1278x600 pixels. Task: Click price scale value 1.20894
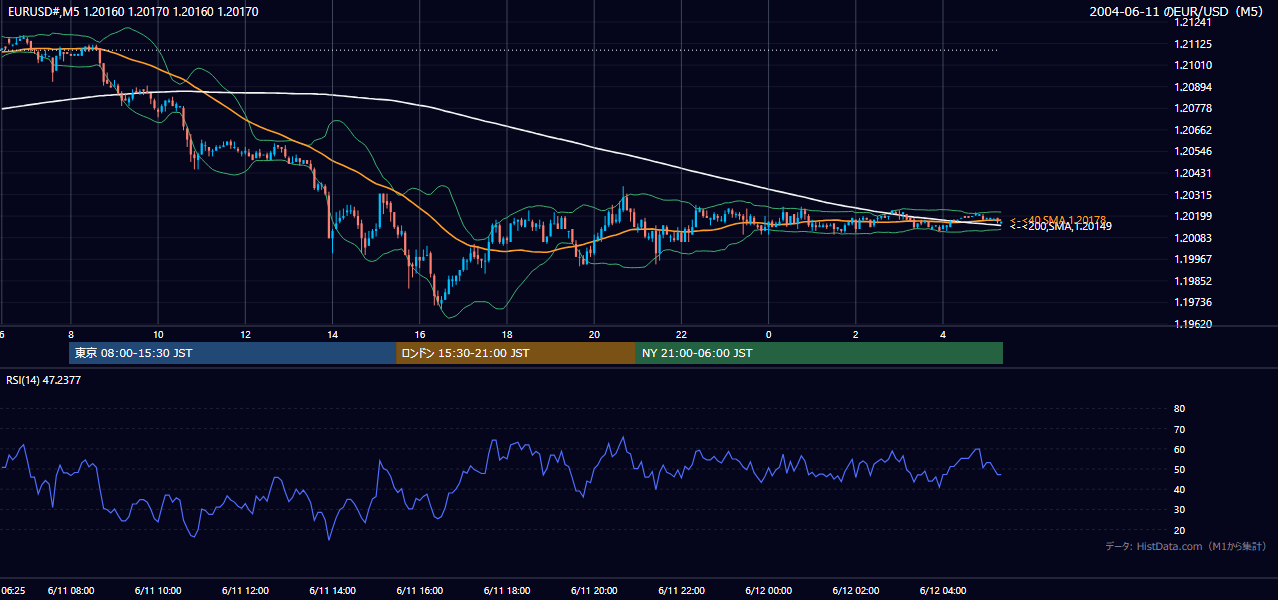[x=1193, y=87]
